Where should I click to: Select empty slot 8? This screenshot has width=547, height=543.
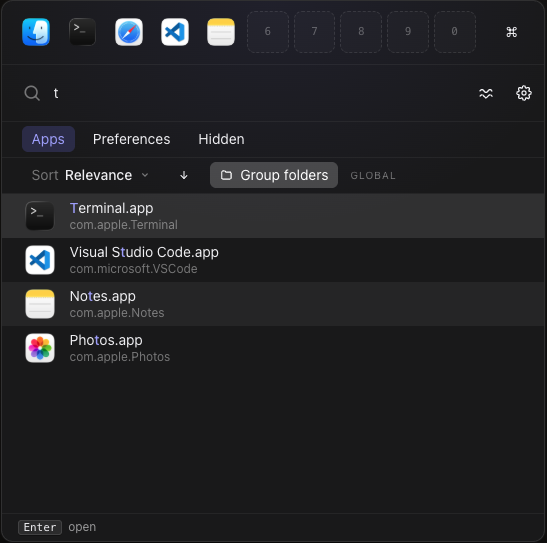pos(361,32)
